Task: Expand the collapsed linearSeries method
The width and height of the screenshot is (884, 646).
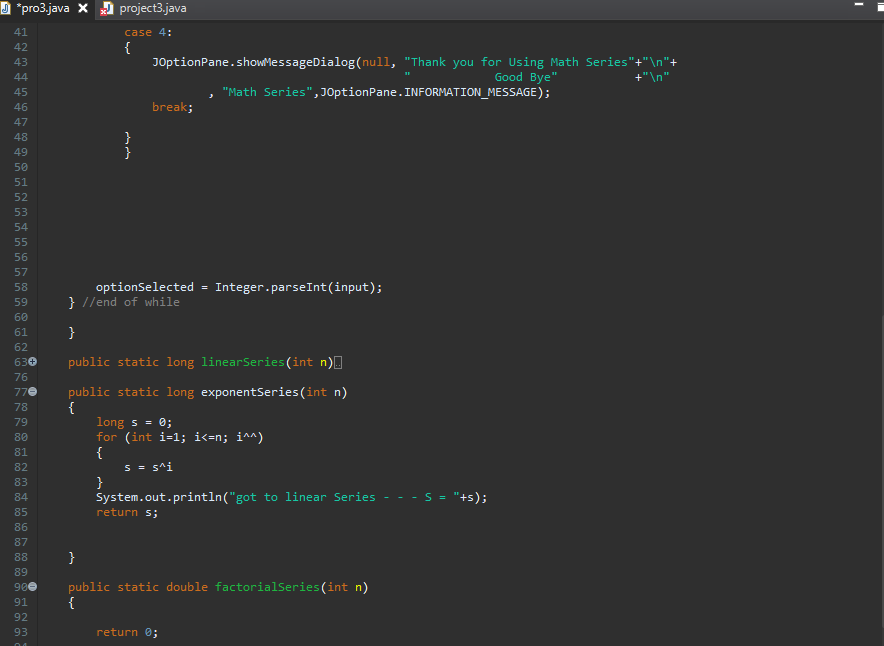Action: (x=33, y=361)
